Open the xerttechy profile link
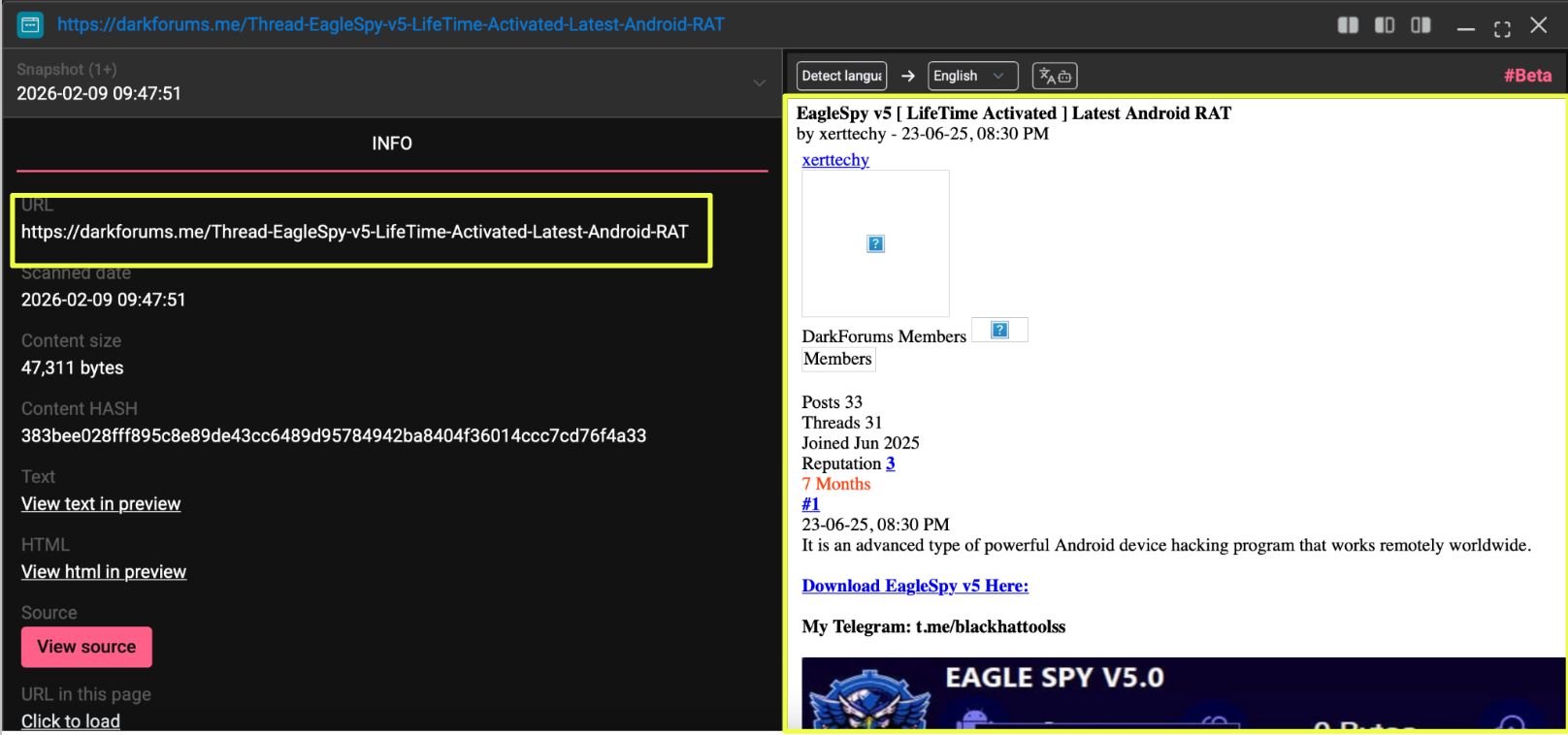Viewport: 1568px width, 735px height. point(835,160)
